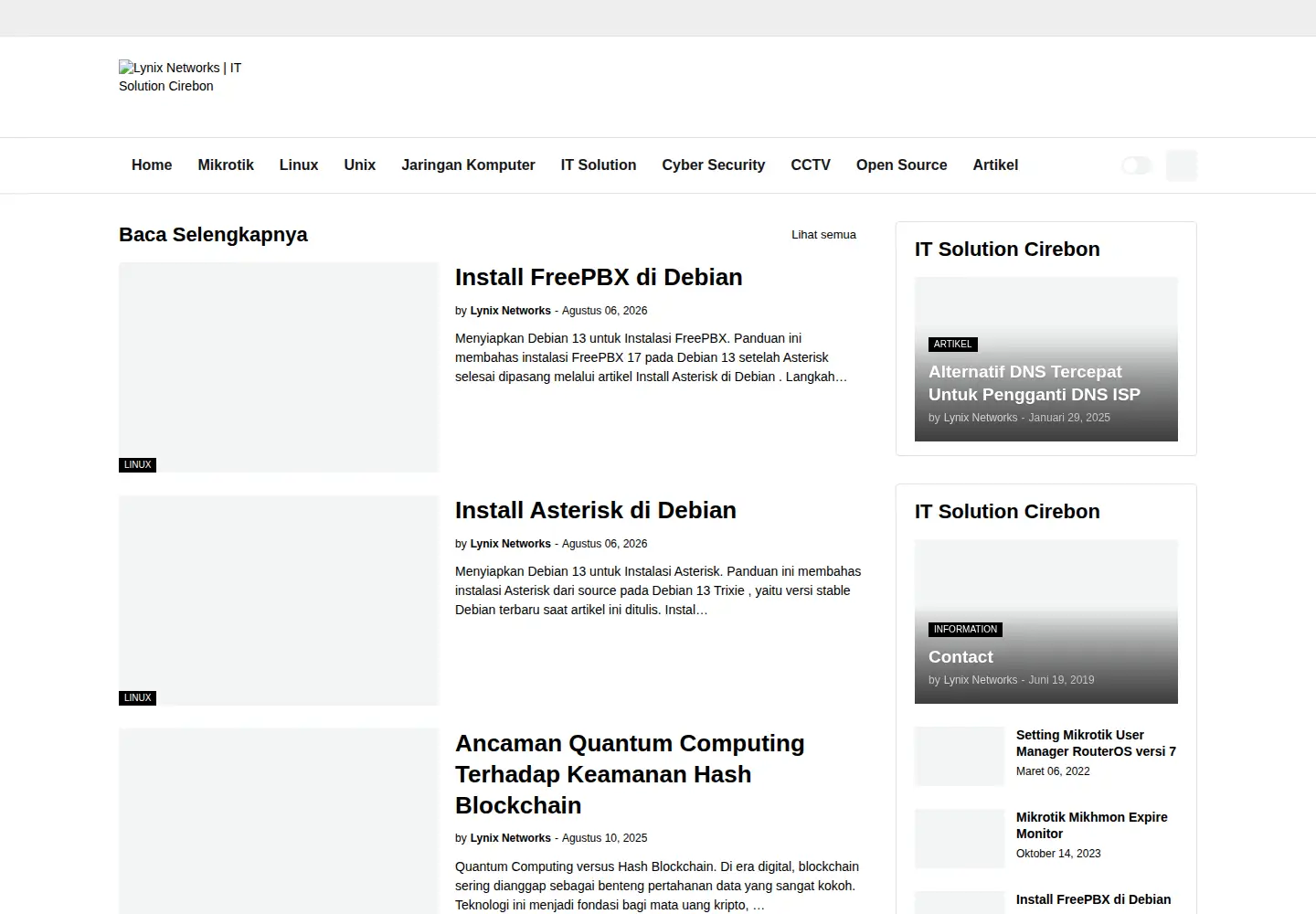The height and width of the screenshot is (914, 1316).
Task: Click date Agustus 10, 2025
Action: [604, 838]
